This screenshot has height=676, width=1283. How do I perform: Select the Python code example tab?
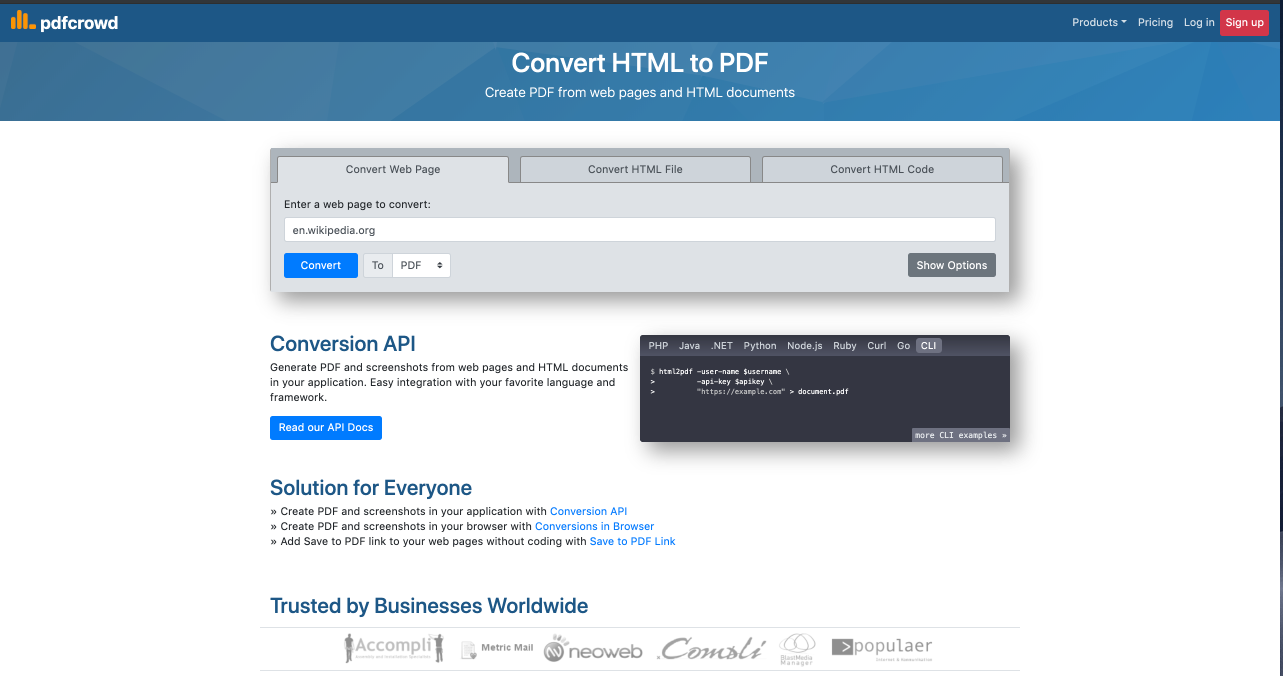pyautogui.click(x=759, y=345)
